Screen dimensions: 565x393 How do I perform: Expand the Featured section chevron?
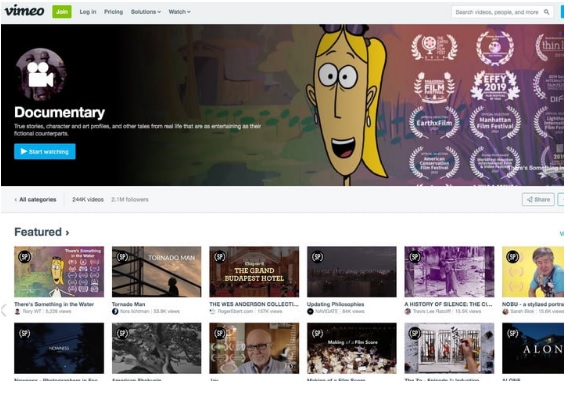pos(67,233)
